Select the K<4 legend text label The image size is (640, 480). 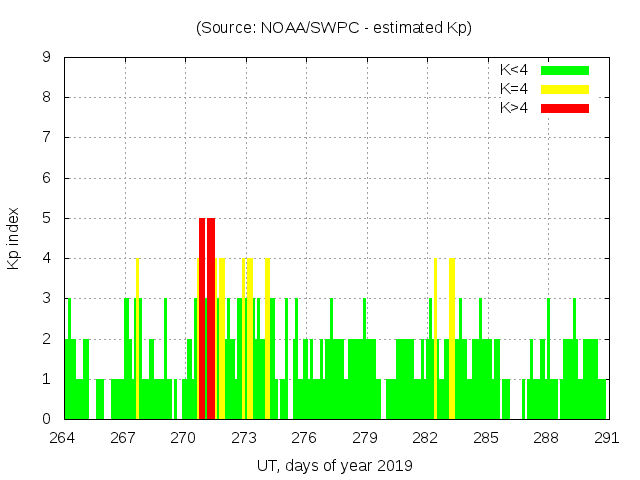(x=514, y=70)
